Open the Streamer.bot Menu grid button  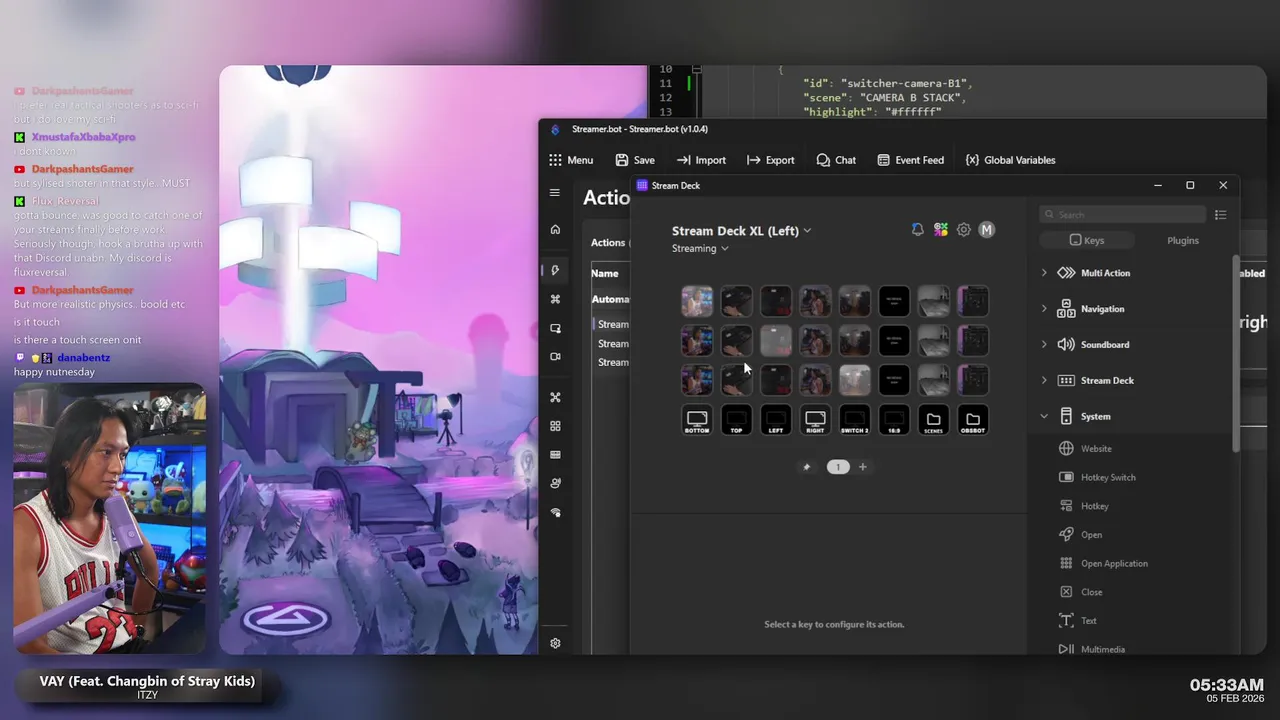pos(571,160)
